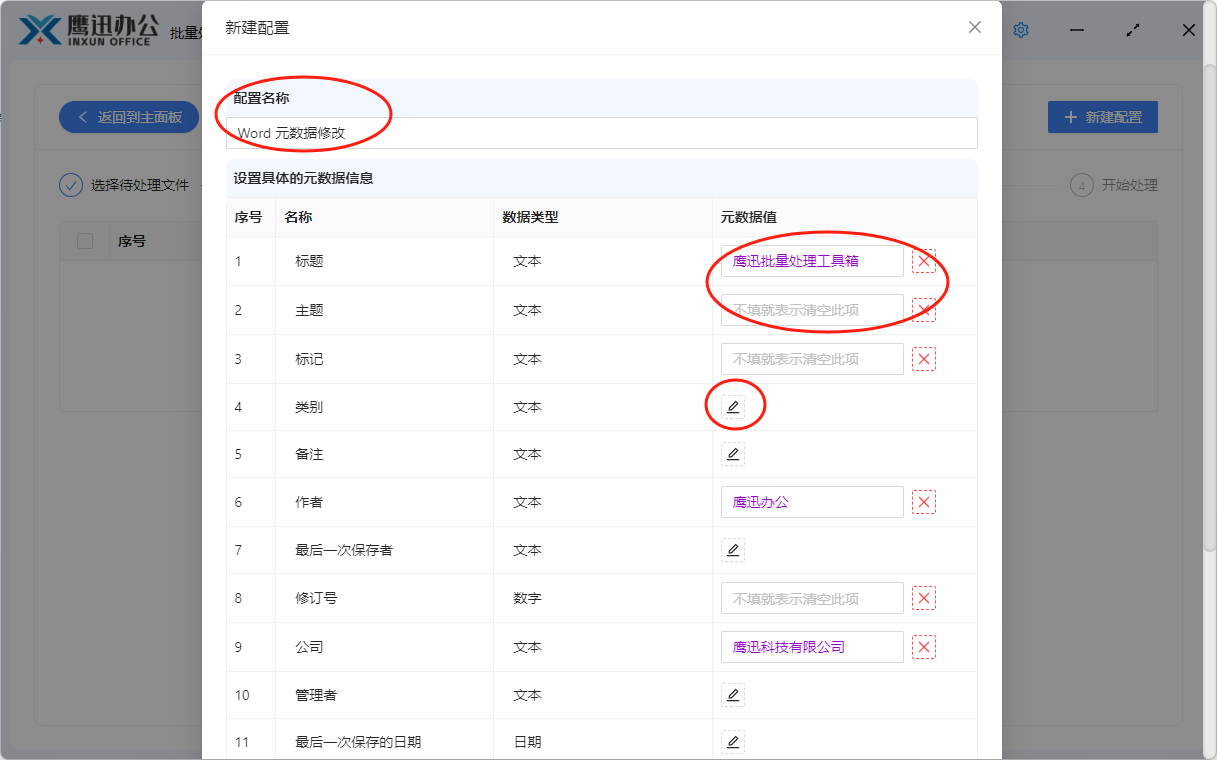Click the 鹰迅办公 logo in main window
This screenshot has width=1217, height=760.
tap(88, 29)
